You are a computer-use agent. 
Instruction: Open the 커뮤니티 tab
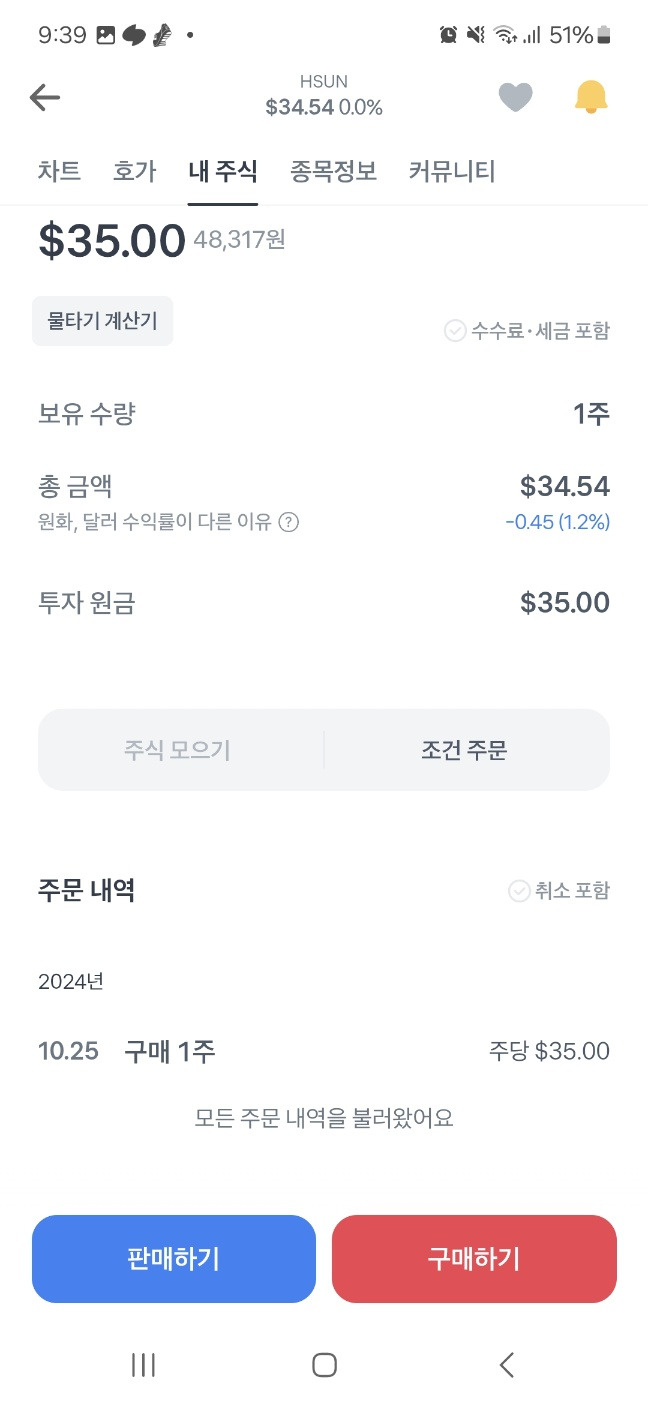point(452,171)
